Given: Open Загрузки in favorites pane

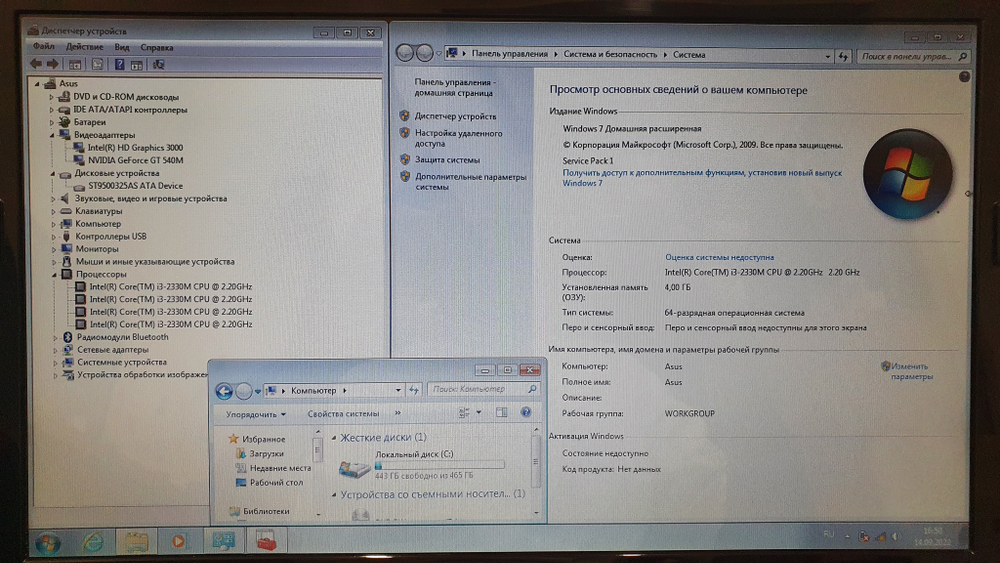Looking at the screenshot, I should click(x=267, y=453).
